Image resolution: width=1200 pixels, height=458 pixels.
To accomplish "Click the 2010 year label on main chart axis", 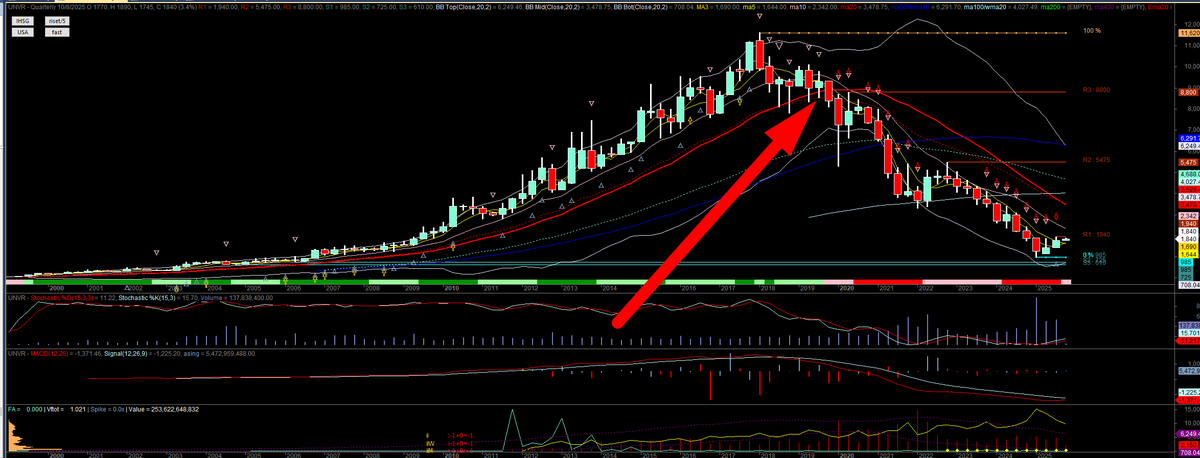I will [451, 287].
